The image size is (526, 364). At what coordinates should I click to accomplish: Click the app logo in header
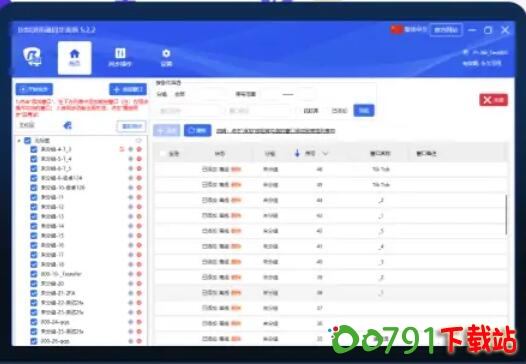32,57
